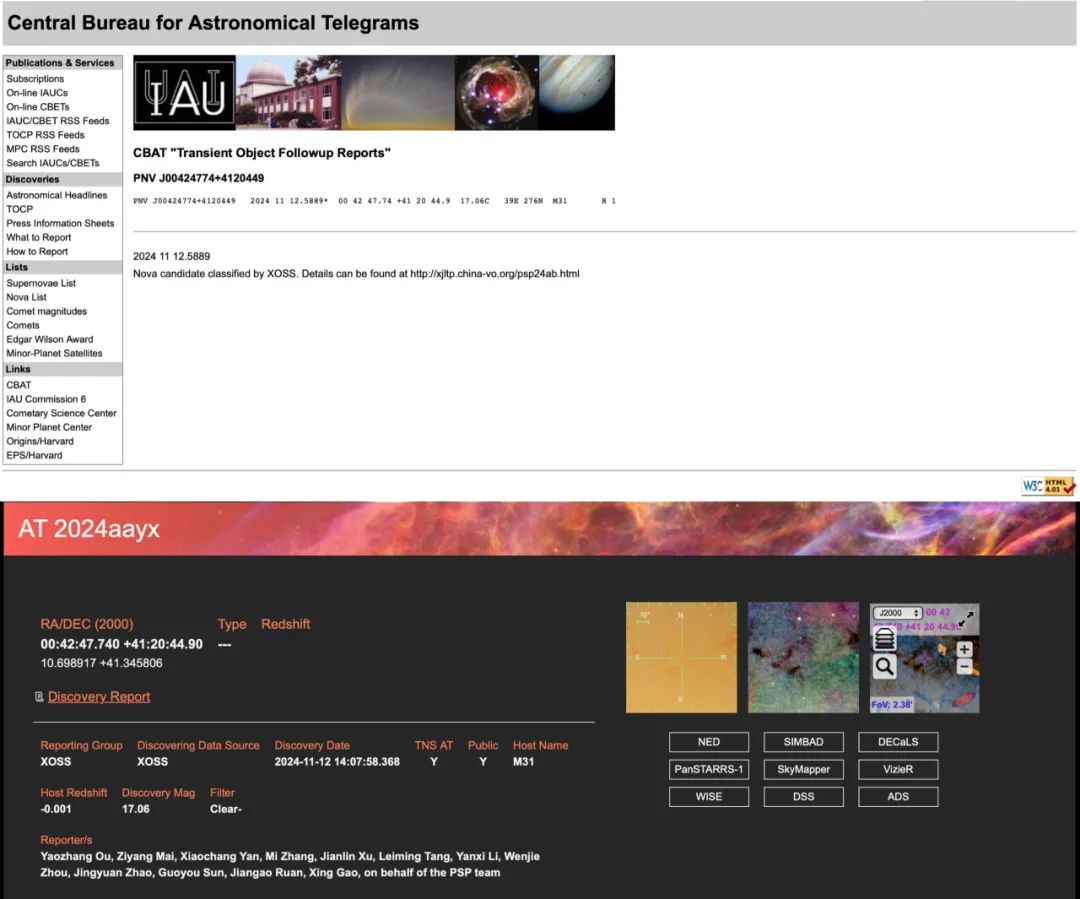Click the PanSTARRS-1 button
Image resolution: width=1080 pixels, height=899 pixels.
(709, 769)
